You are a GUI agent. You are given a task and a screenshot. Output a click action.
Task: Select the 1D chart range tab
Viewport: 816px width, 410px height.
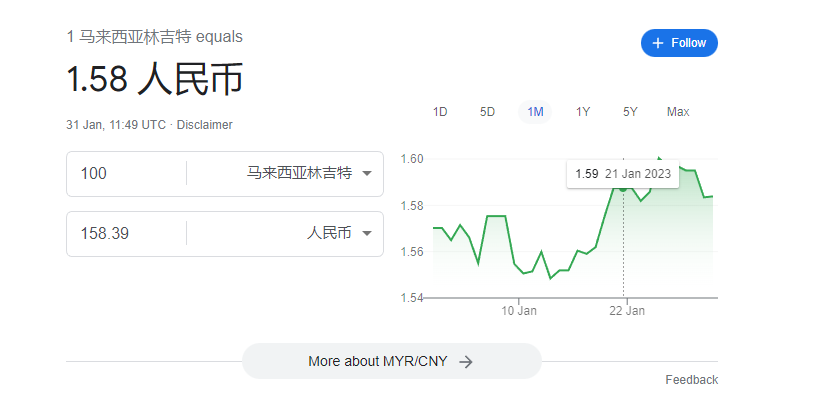440,112
